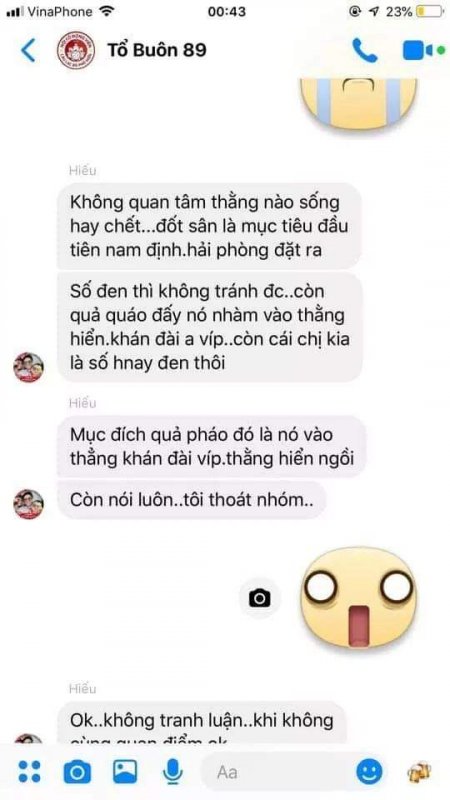Image resolution: width=450 pixels, height=800 pixels.
Task: Select message starting "Mục đích quả pháo"
Action: point(211,446)
